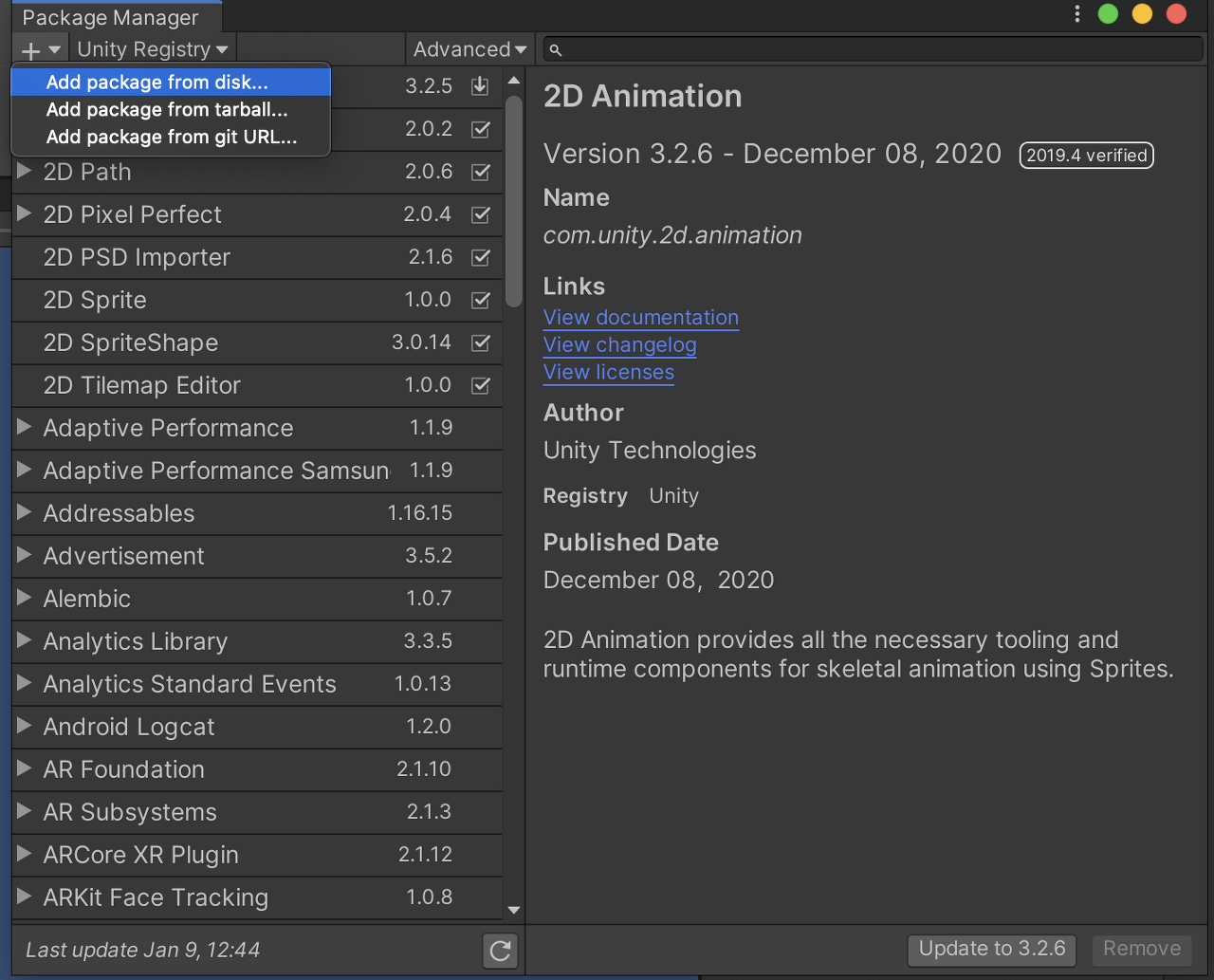Click the search magnifier icon
This screenshot has height=980, width=1214.
(x=557, y=50)
